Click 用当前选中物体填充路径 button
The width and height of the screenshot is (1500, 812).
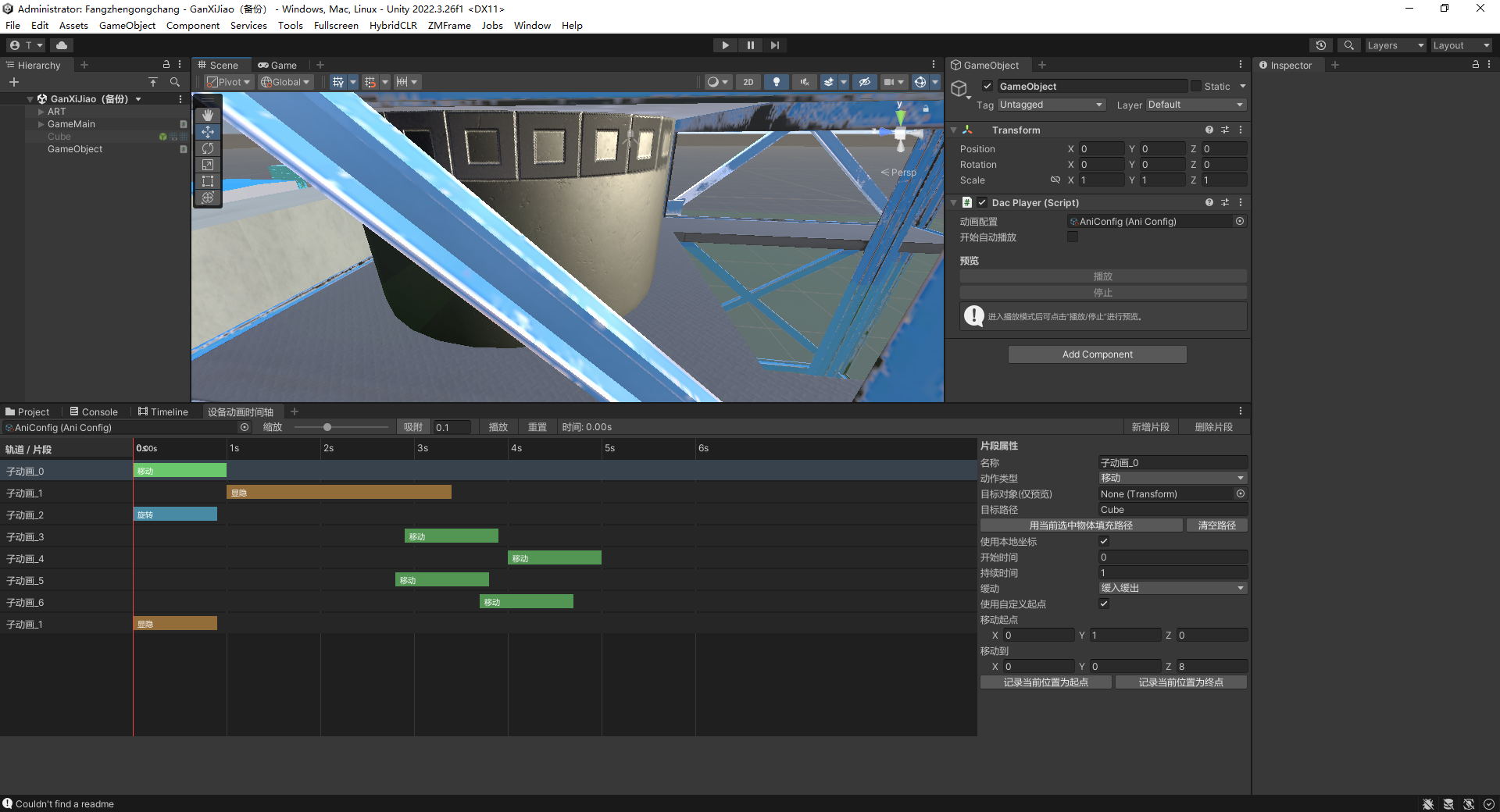pos(1081,525)
